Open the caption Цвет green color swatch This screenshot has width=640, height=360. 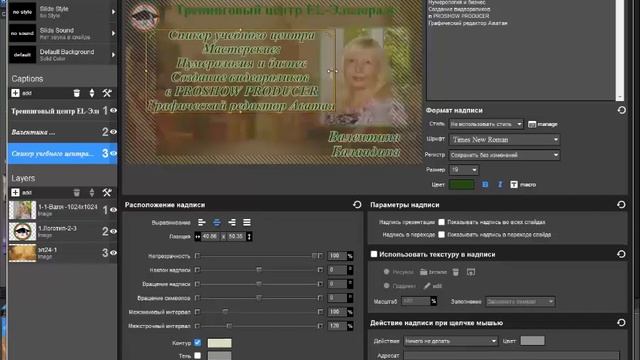[461, 184]
